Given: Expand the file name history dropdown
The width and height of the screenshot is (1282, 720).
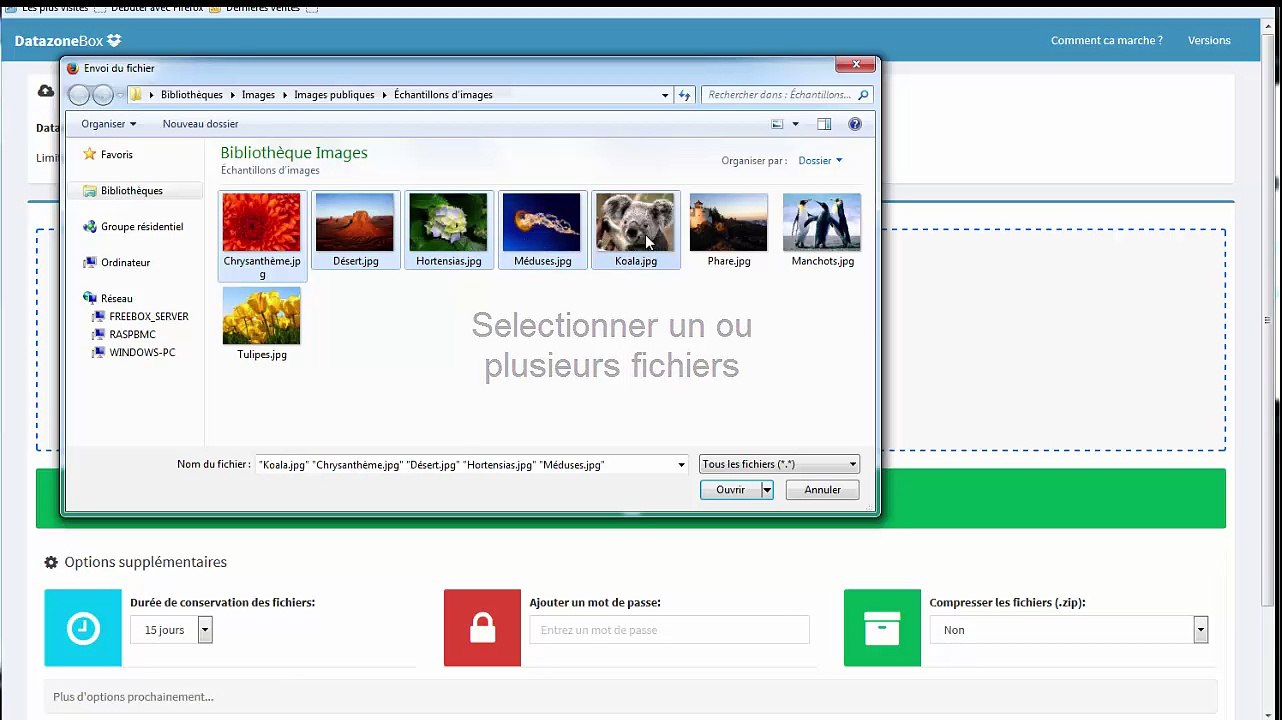Looking at the screenshot, I should pyautogui.click(x=682, y=465).
